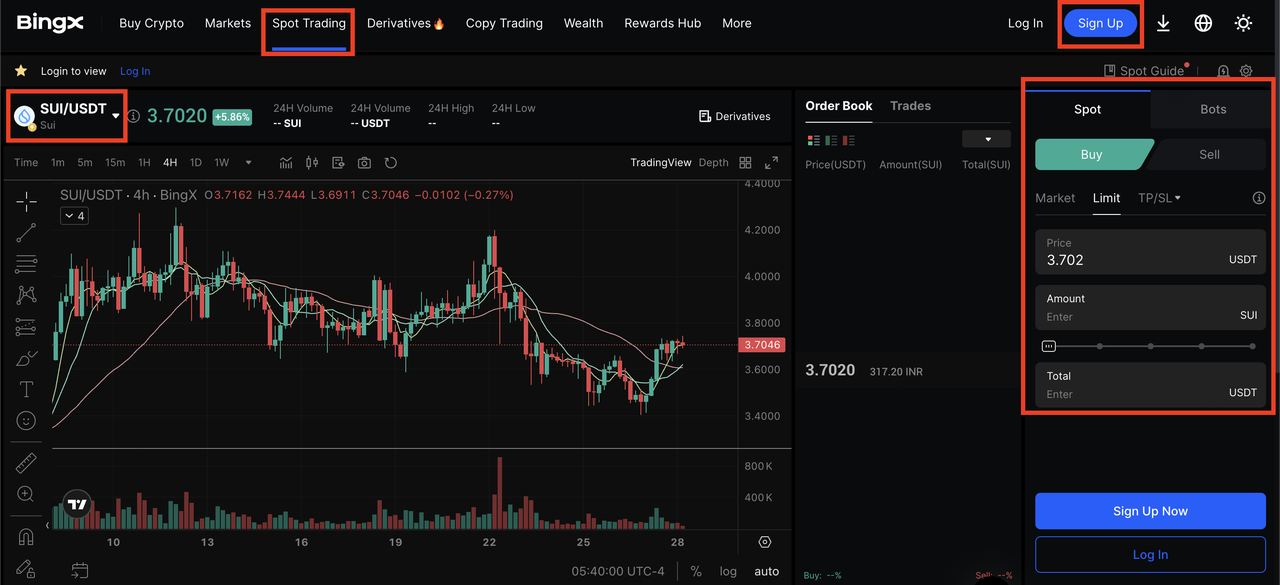
Task: Open the trade settings gear icon
Action: click(1246, 71)
